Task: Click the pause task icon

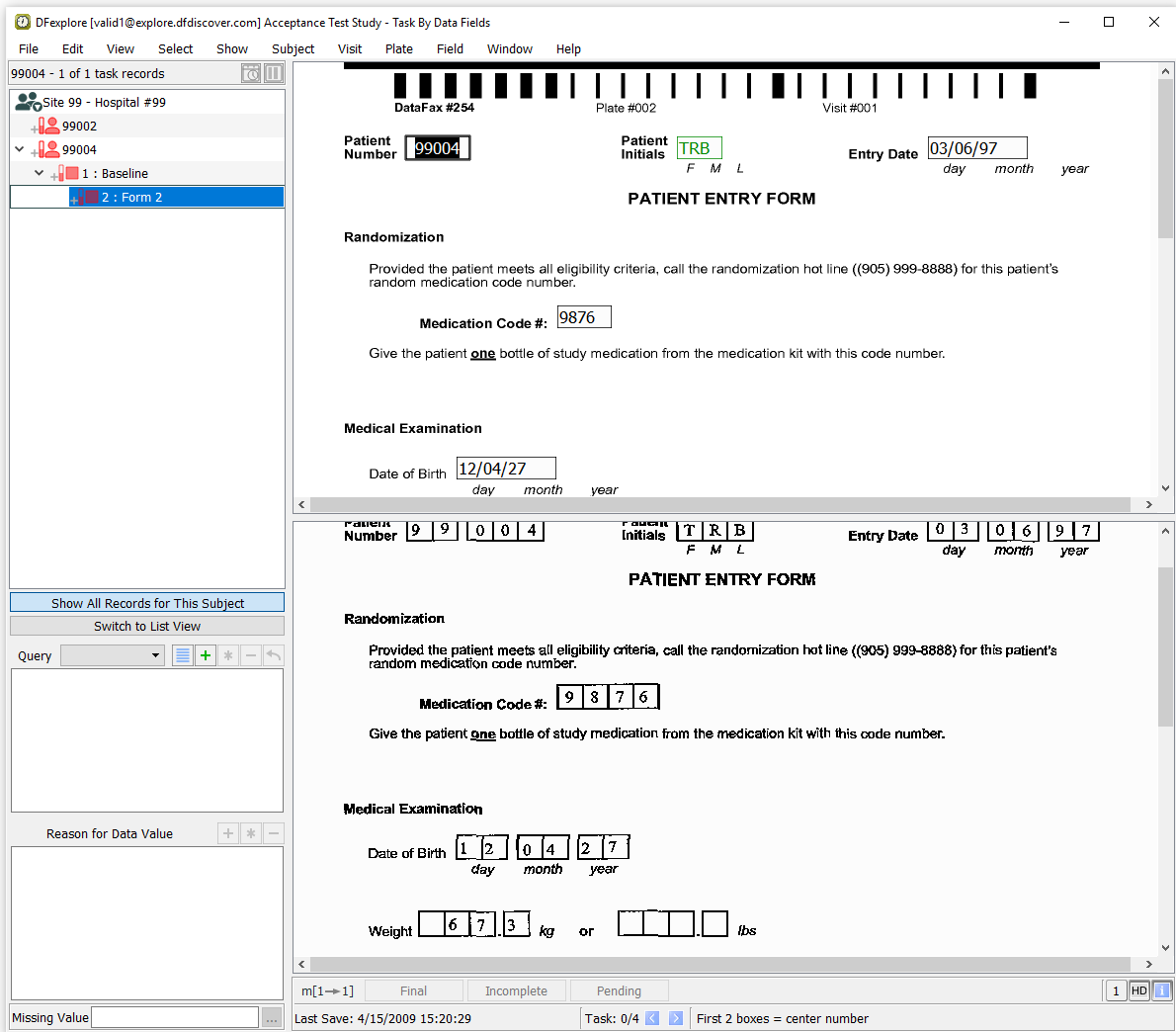Action: 274,73
